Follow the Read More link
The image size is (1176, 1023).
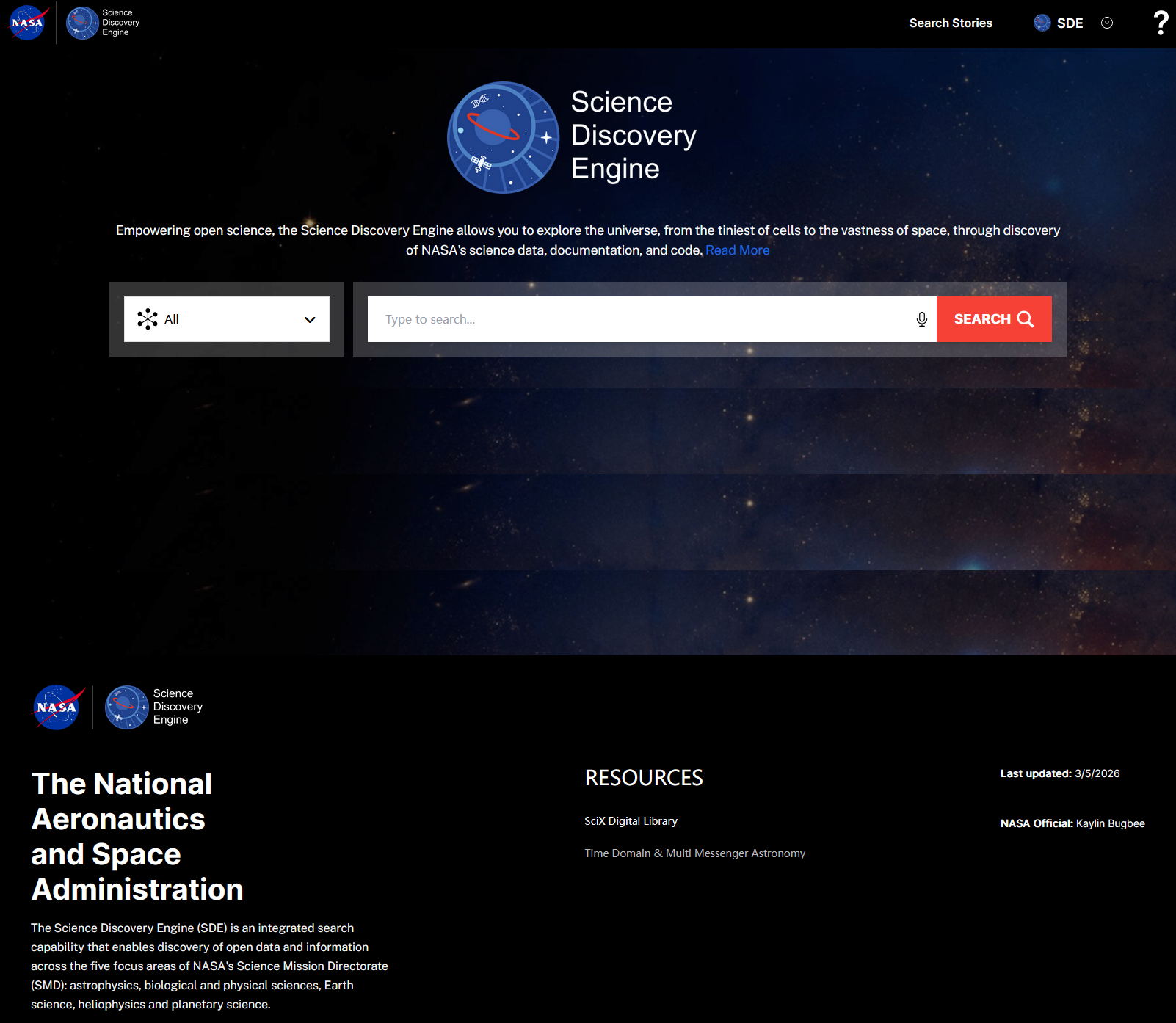(738, 250)
